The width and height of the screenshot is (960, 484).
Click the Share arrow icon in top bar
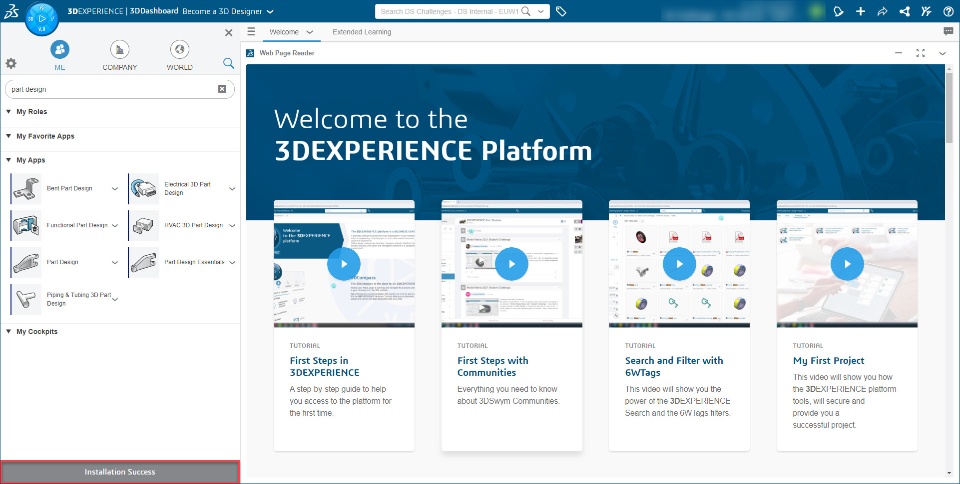coord(882,11)
